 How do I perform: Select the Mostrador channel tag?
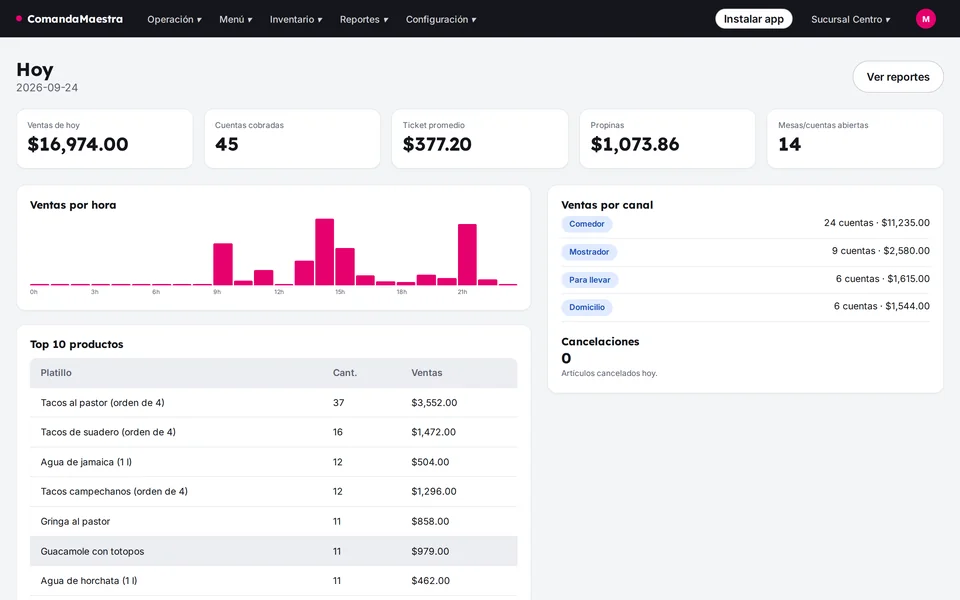(x=589, y=252)
